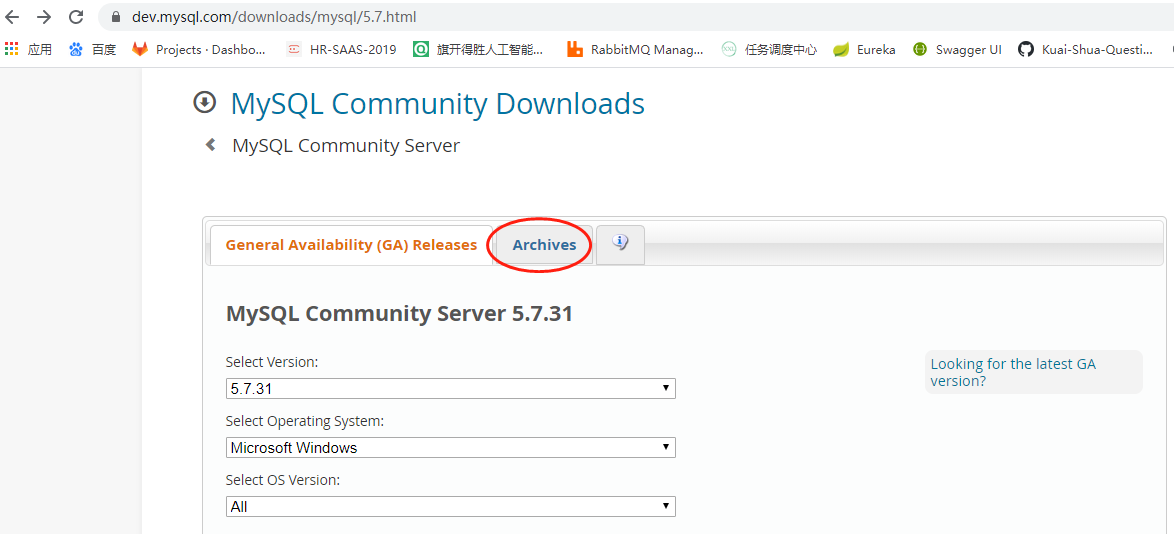Click the Select Operating System: label
Image resolution: width=1174 pixels, height=534 pixels.
point(305,421)
